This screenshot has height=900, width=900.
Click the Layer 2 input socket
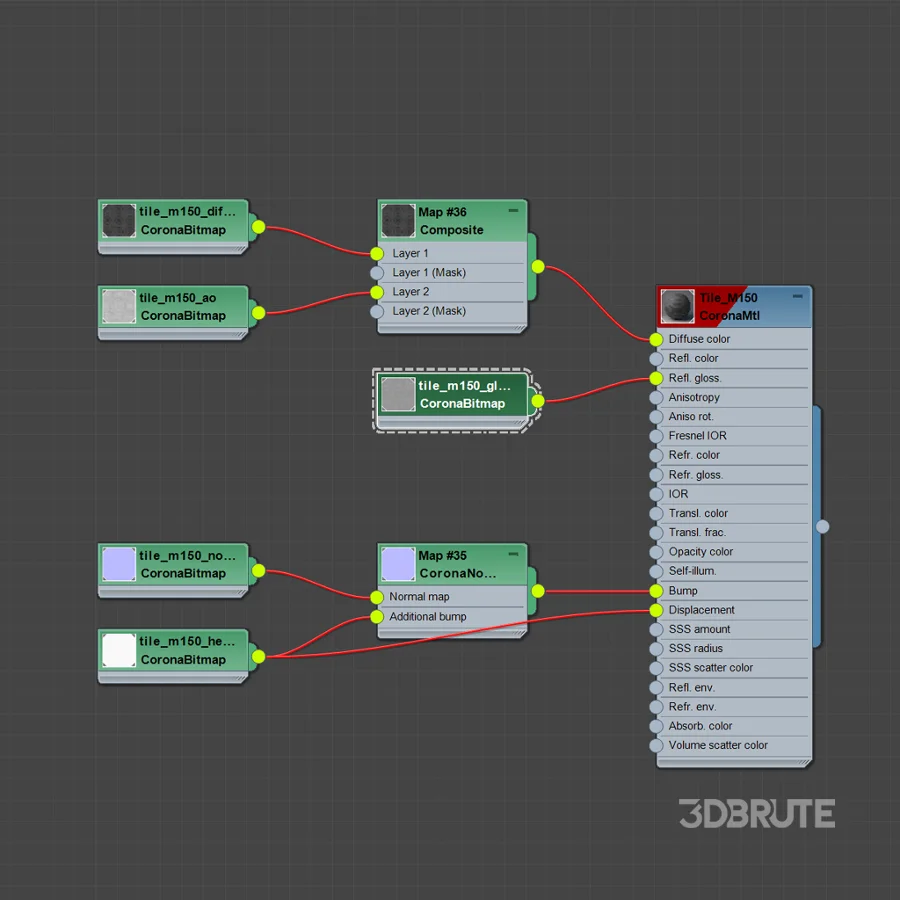pyautogui.click(x=377, y=292)
